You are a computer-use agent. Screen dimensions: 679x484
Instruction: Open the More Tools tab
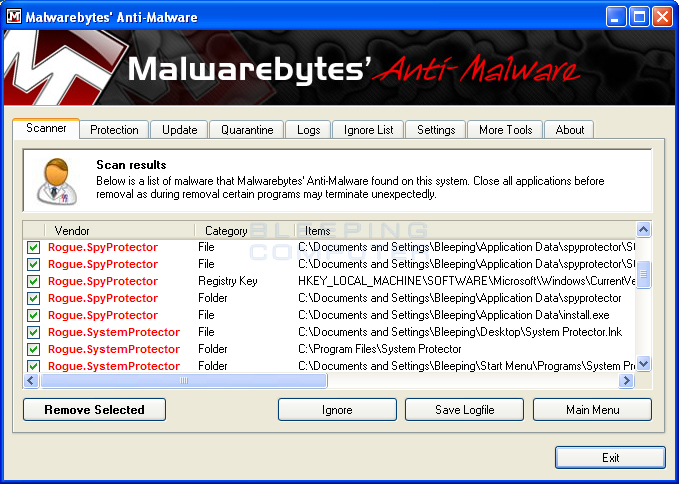(506, 130)
